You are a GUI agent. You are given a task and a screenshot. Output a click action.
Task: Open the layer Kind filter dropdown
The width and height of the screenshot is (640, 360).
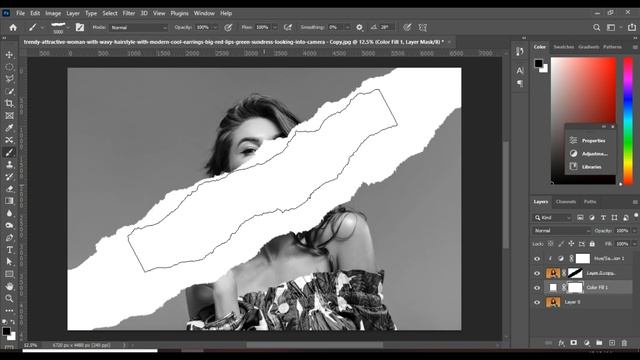553,218
